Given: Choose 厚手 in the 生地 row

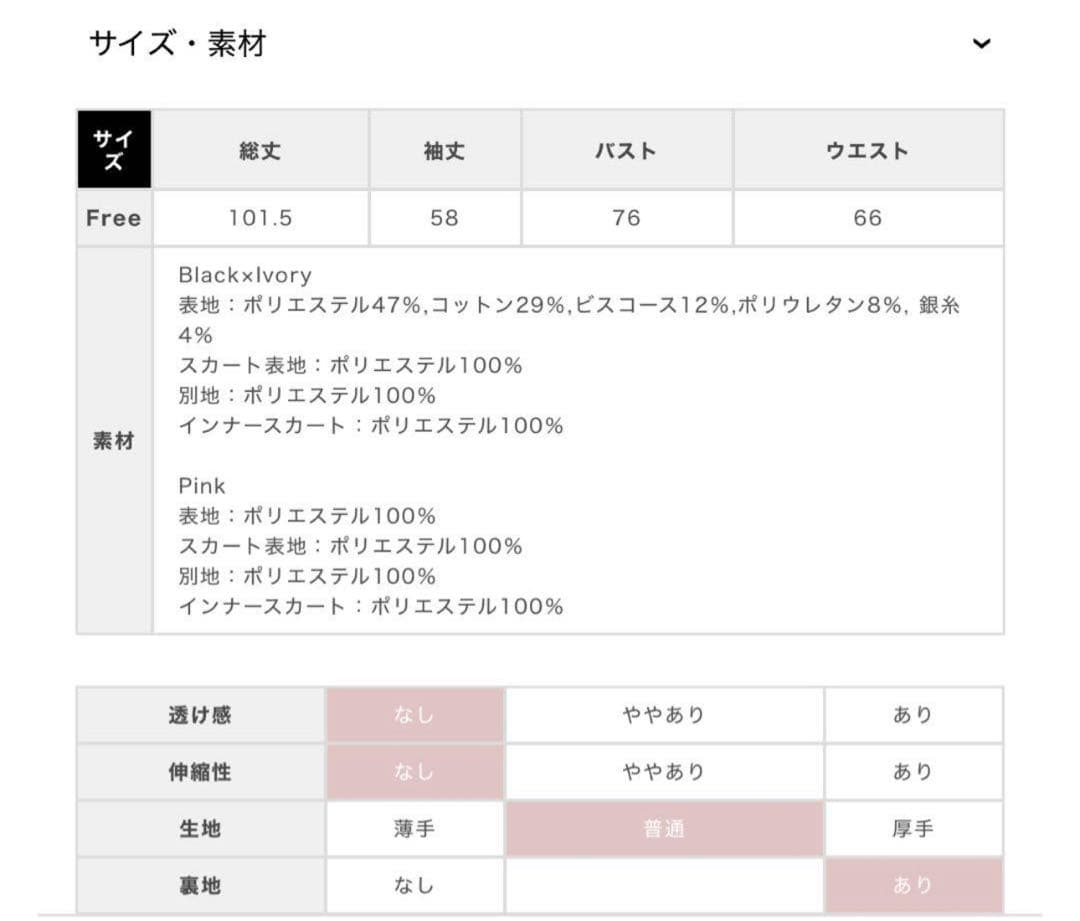Looking at the screenshot, I should coord(912,829).
